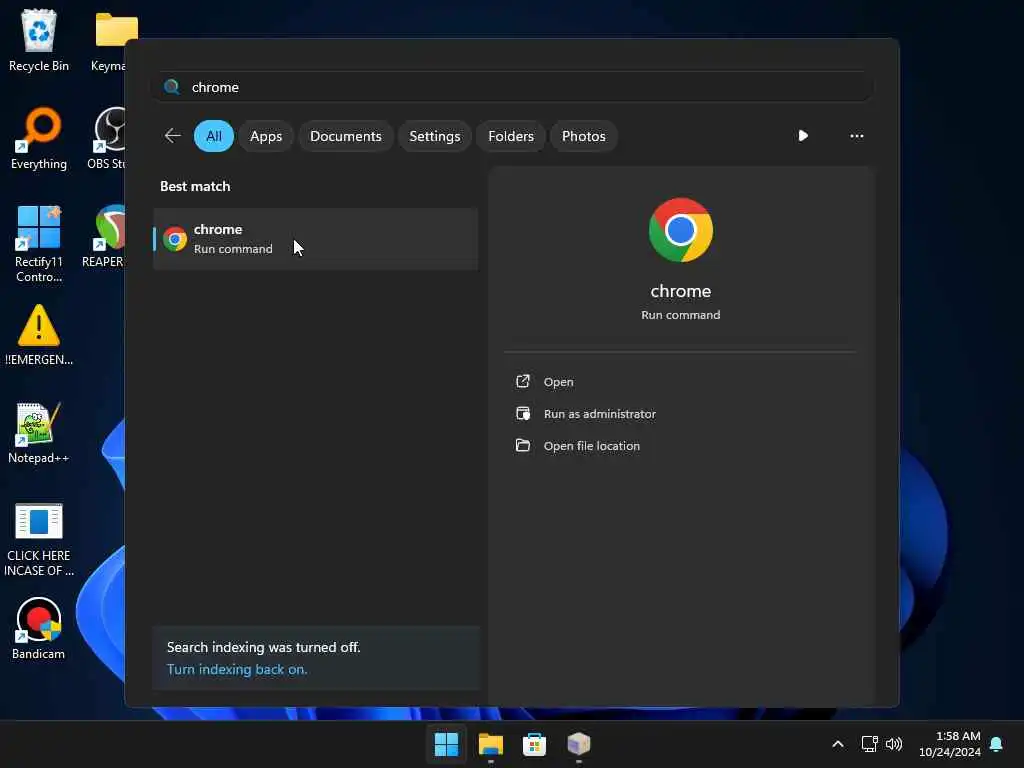This screenshot has width=1024, height=768.
Task: Click the chrome title in preview pane
Action: pos(680,291)
